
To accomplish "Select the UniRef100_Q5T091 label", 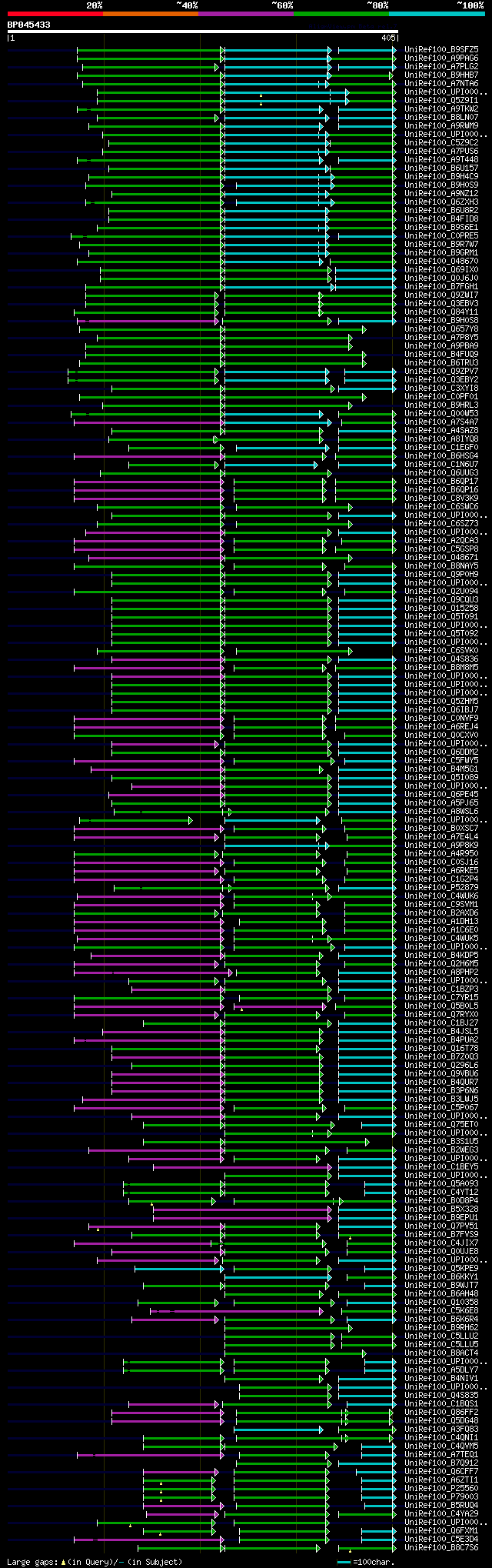I will 441,616.
